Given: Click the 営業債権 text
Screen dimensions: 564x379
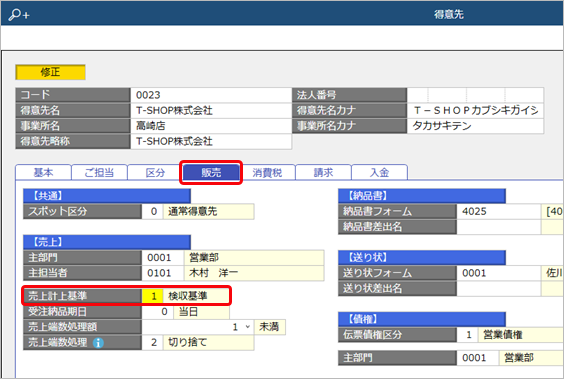Looking at the screenshot, I should 502,335.
